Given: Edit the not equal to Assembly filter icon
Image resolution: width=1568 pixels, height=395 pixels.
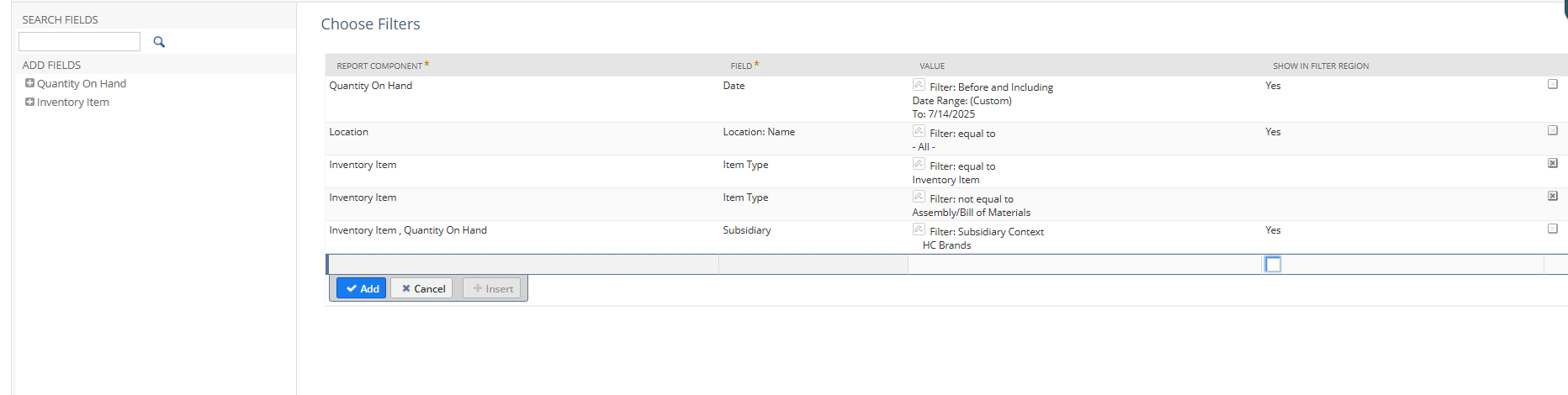Looking at the screenshot, I should 919,197.
